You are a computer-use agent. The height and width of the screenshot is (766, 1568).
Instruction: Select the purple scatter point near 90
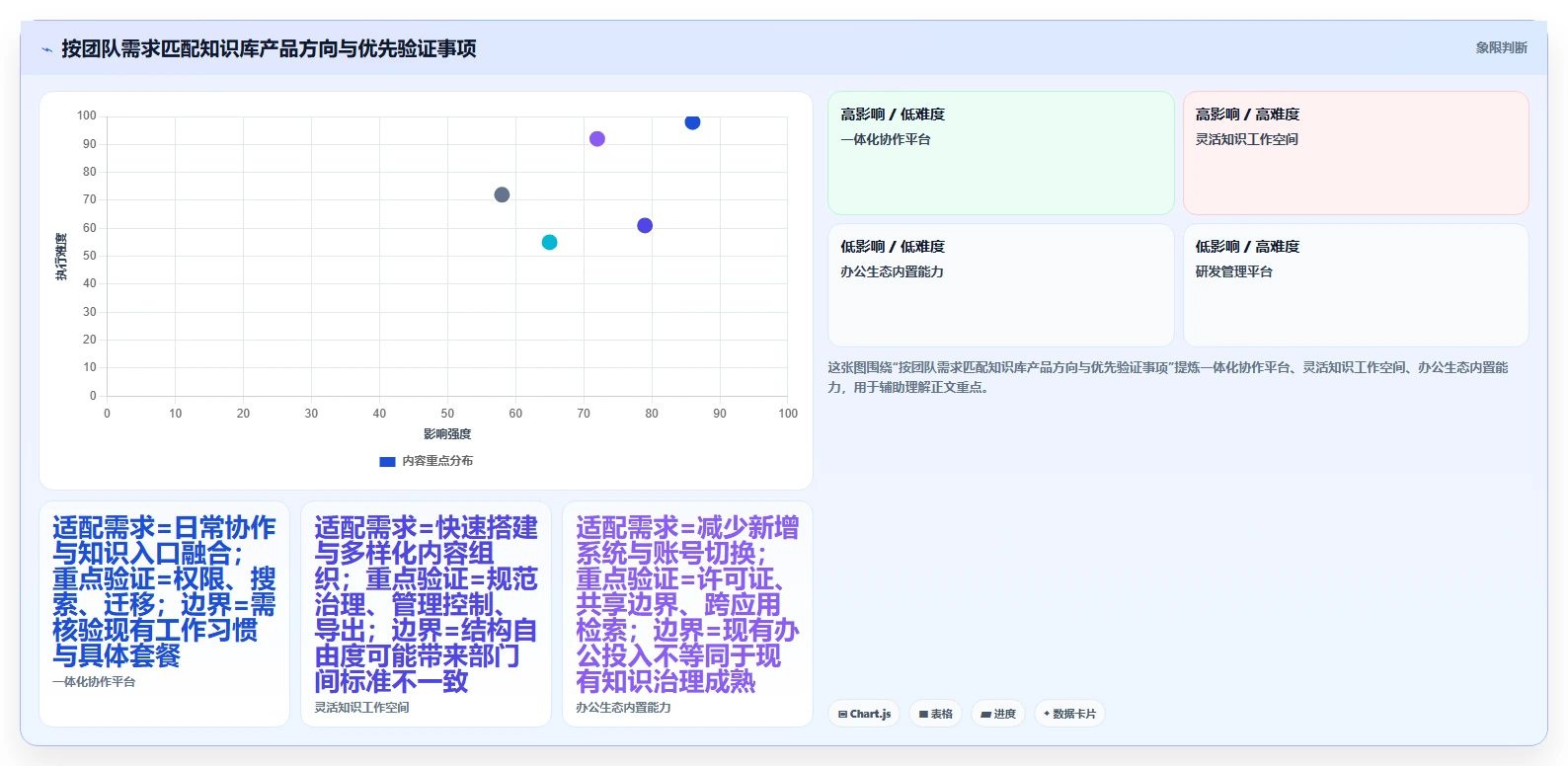point(597,139)
